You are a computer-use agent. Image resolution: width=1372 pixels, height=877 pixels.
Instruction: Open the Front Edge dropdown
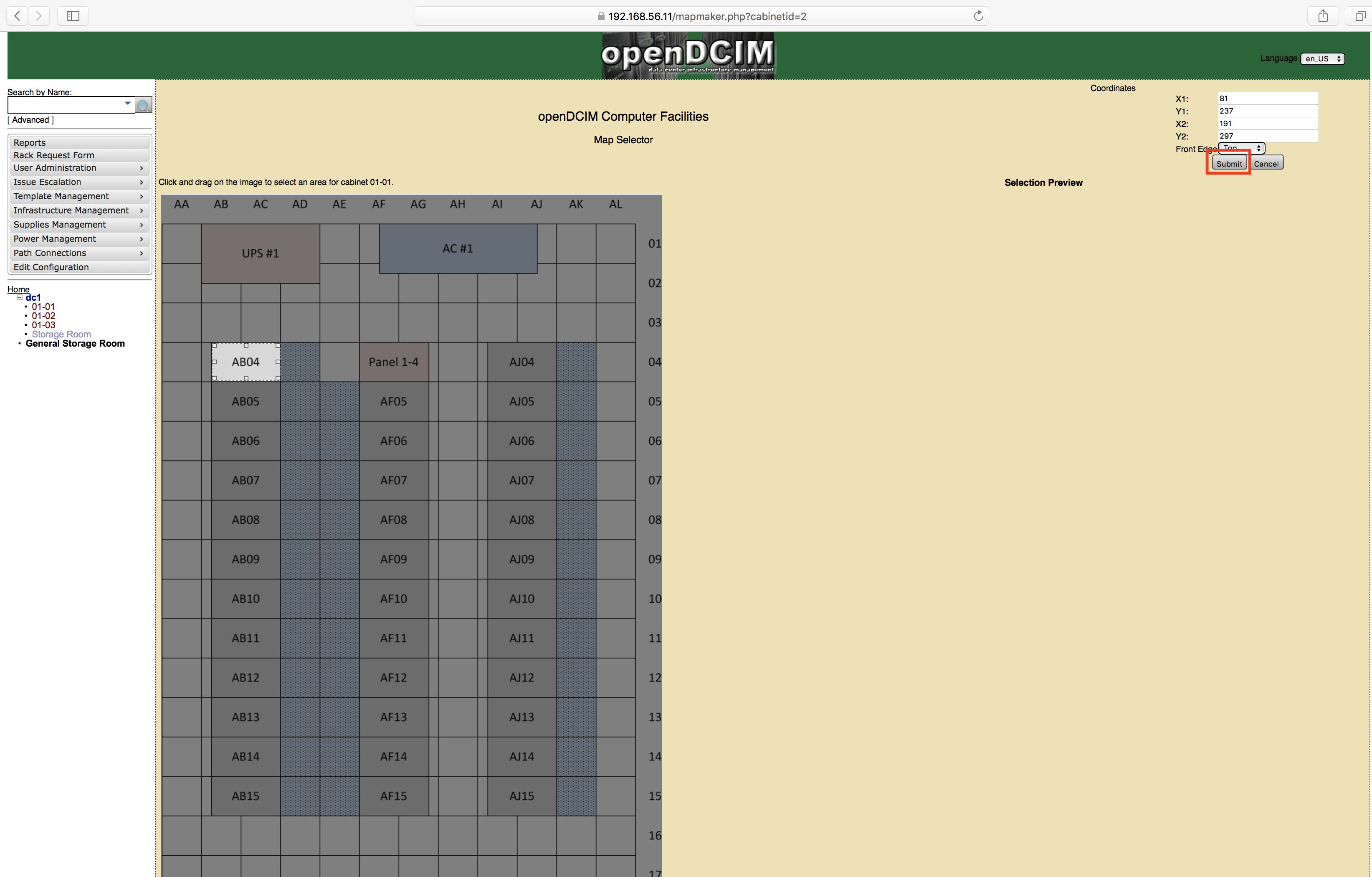pyautogui.click(x=1241, y=148)
